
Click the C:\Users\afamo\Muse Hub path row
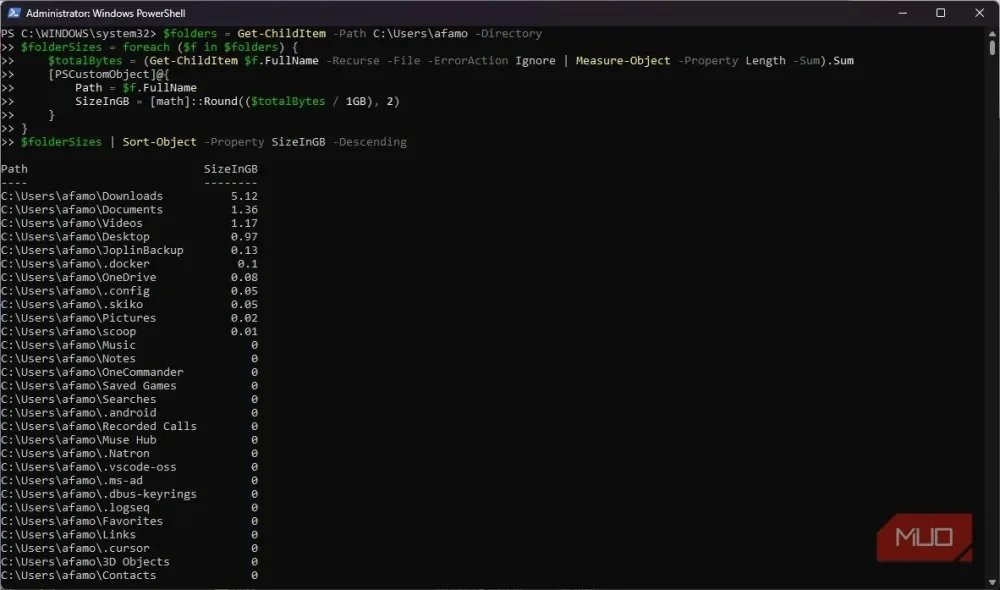point(78,440)
